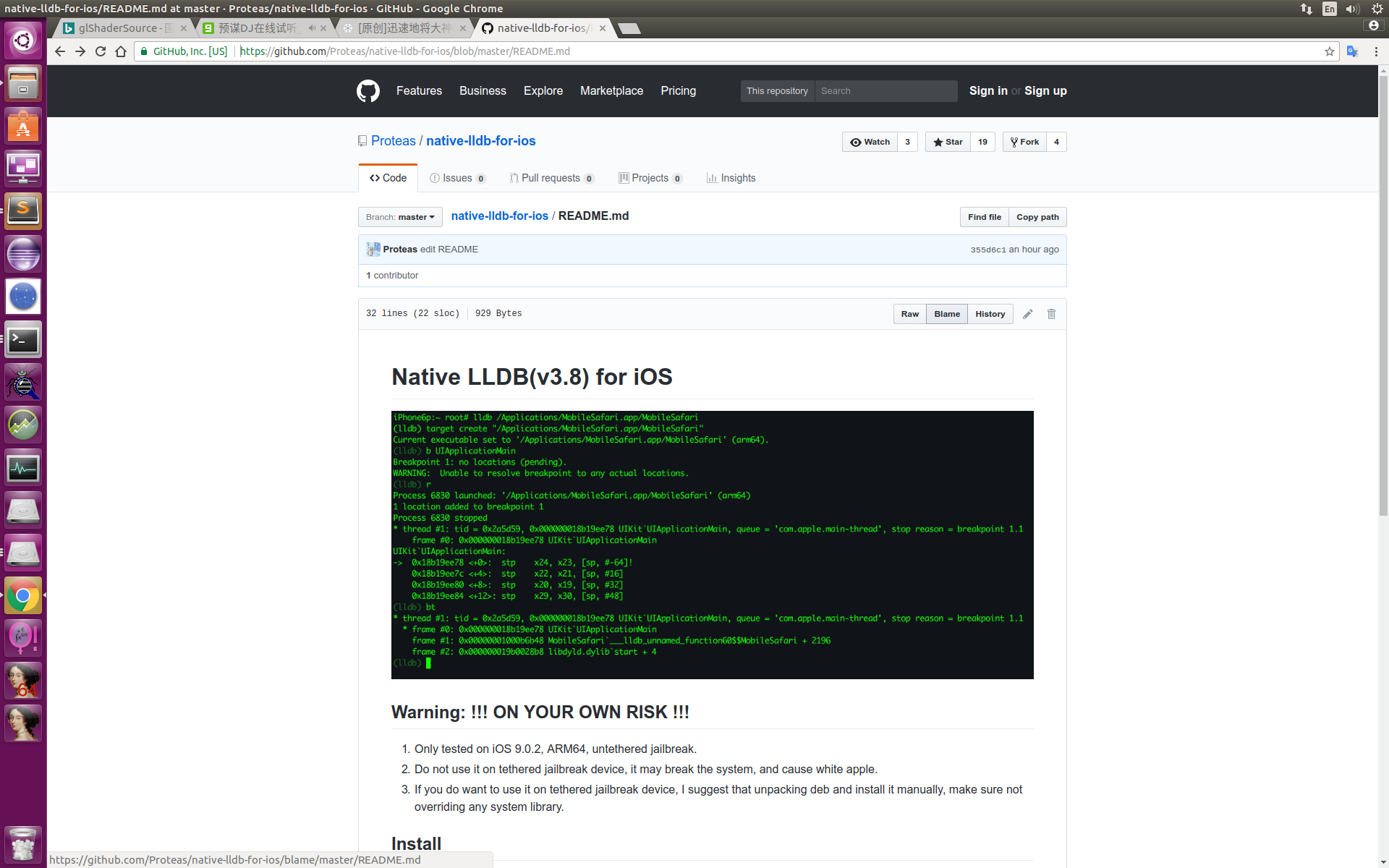Star the native-lldb-for-ios repository
The height and width of the screenshot is (868, 1389).
point(948,142)
